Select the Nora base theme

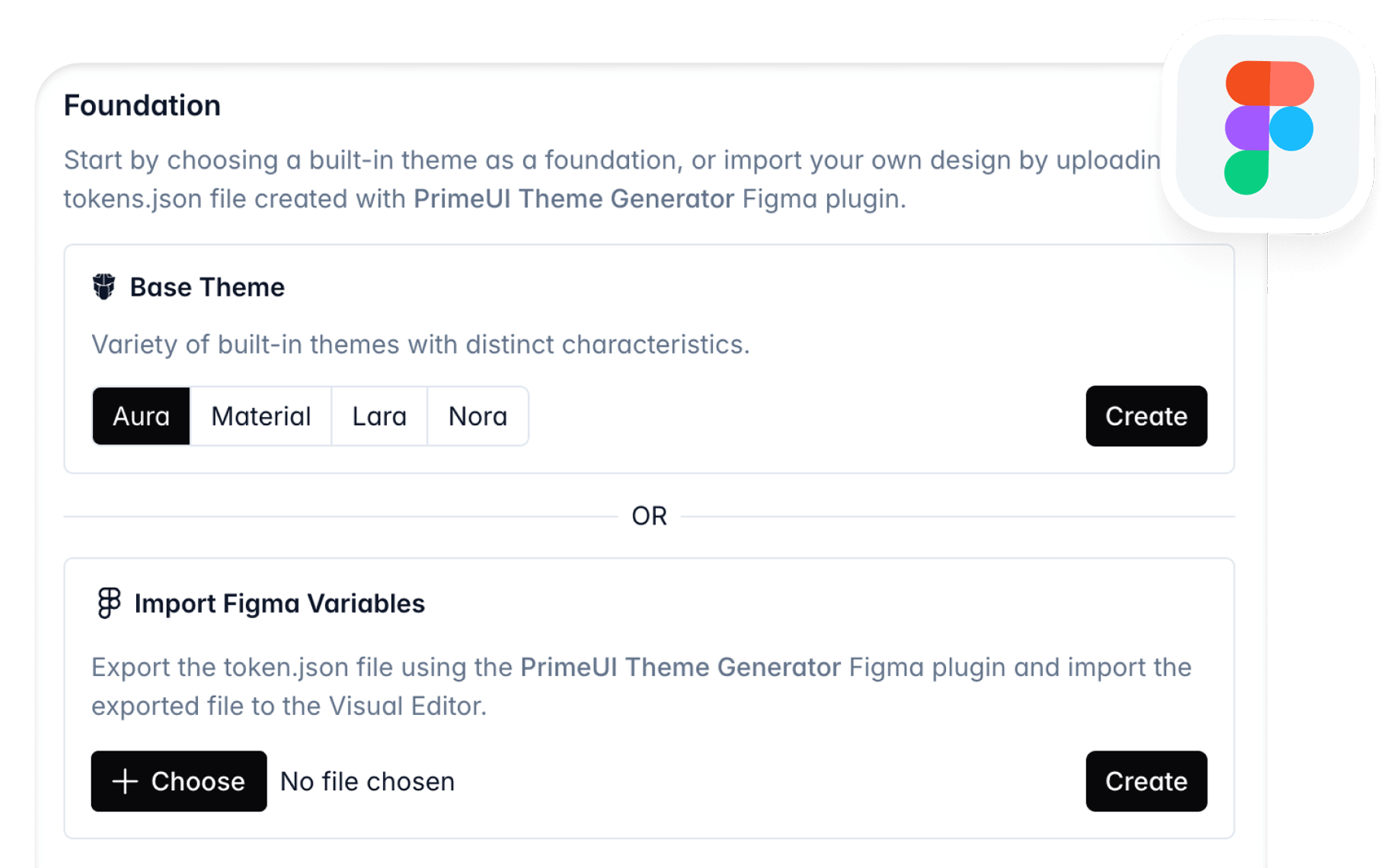[477, 416]
